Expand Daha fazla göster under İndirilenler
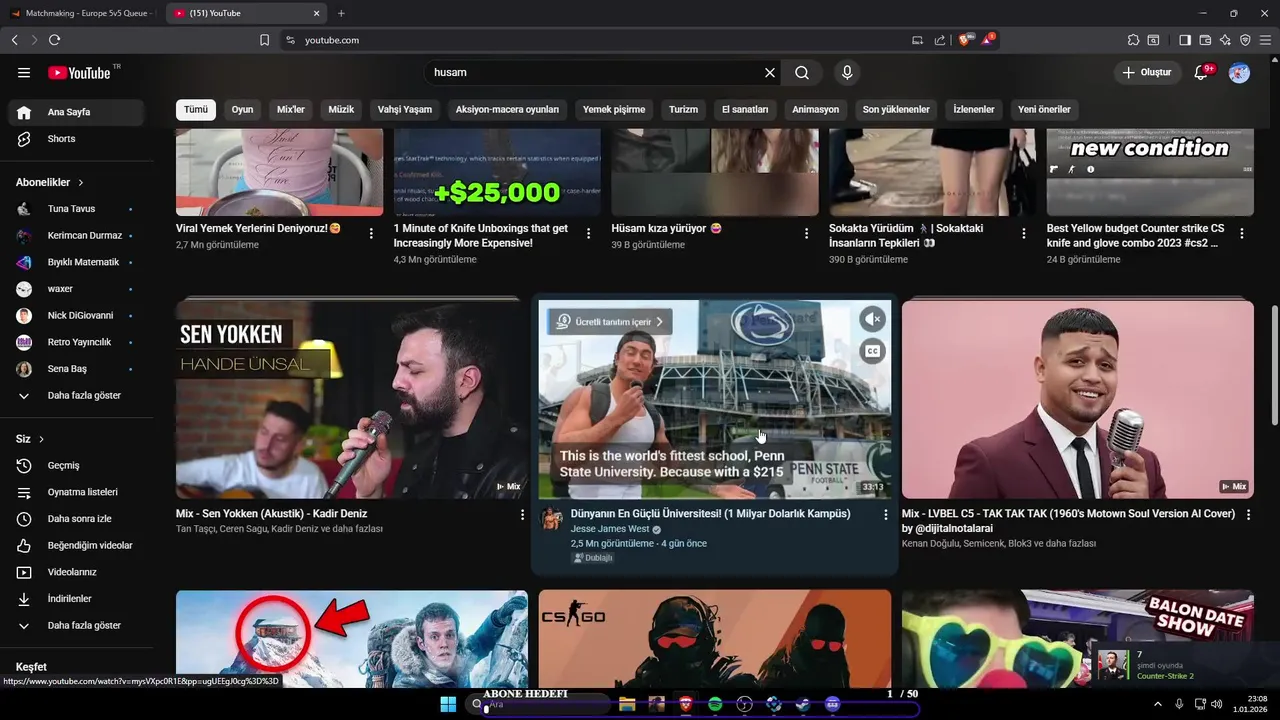The image size is (1280, 720). [77, 626]
